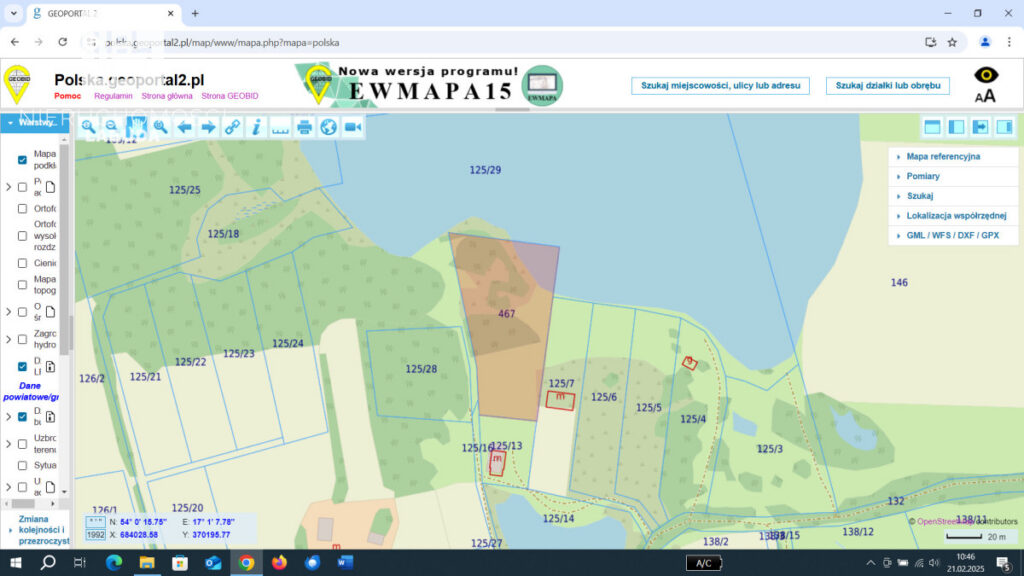Expand the Mapa referencyjna panel
1024x576 pixels.
(943, 157)
